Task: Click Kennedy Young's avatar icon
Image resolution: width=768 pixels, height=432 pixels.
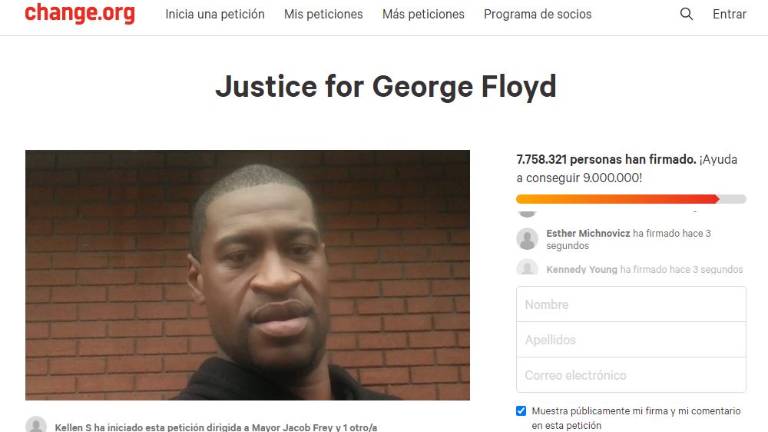Action: (x=528, y=268)
